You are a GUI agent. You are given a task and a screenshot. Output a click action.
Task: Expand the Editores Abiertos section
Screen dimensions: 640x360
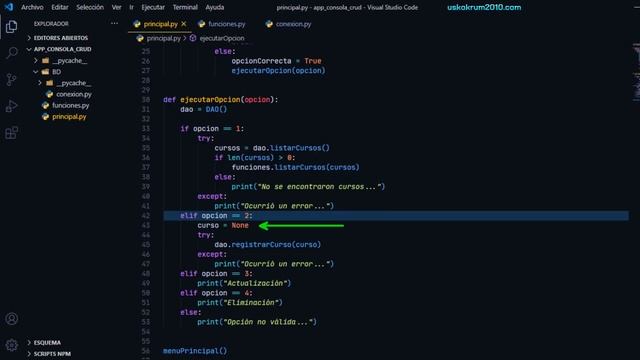[x=60, y=38]
